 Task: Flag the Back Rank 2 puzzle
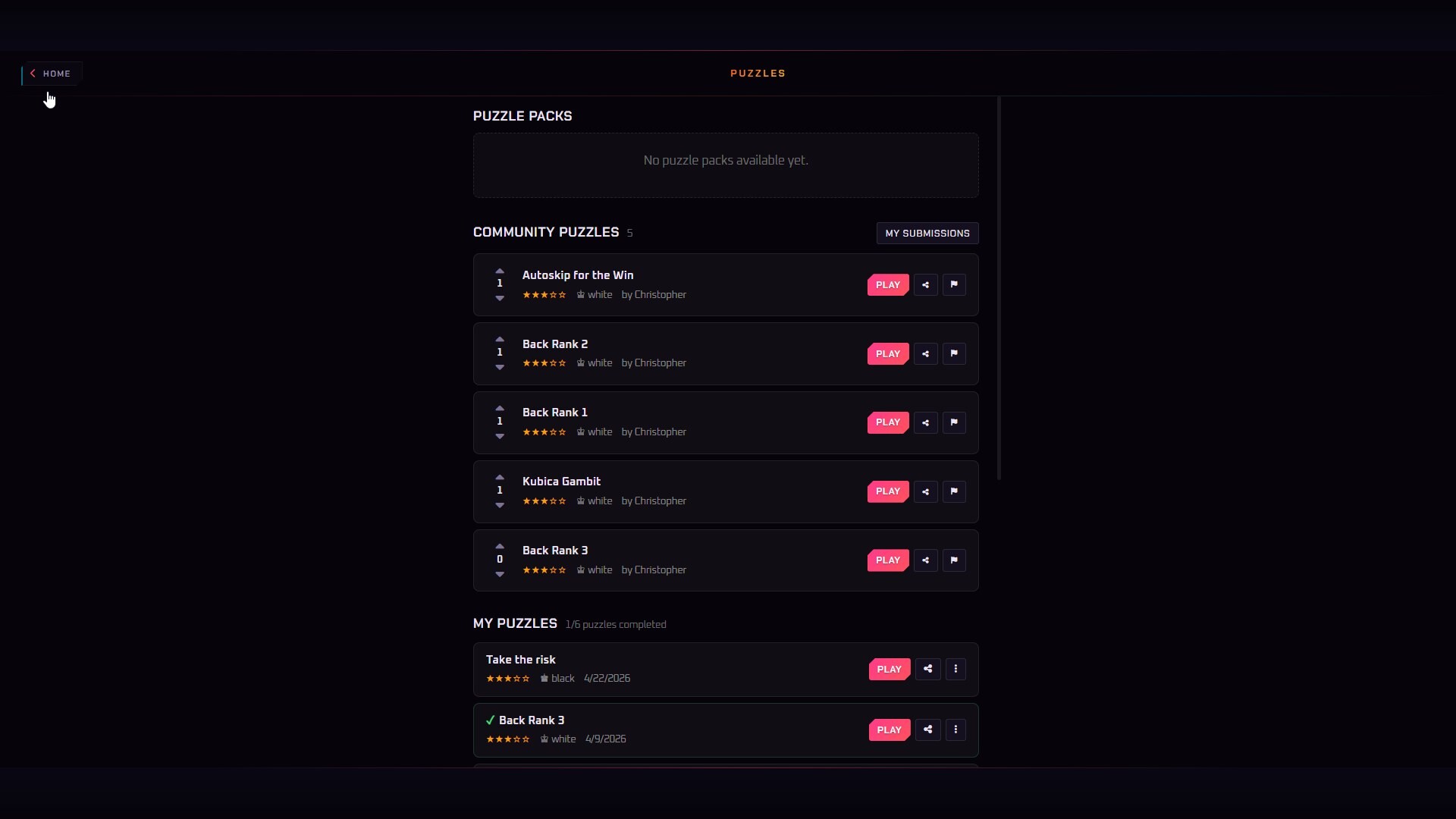pyautogui.click(x=954, y=353)
